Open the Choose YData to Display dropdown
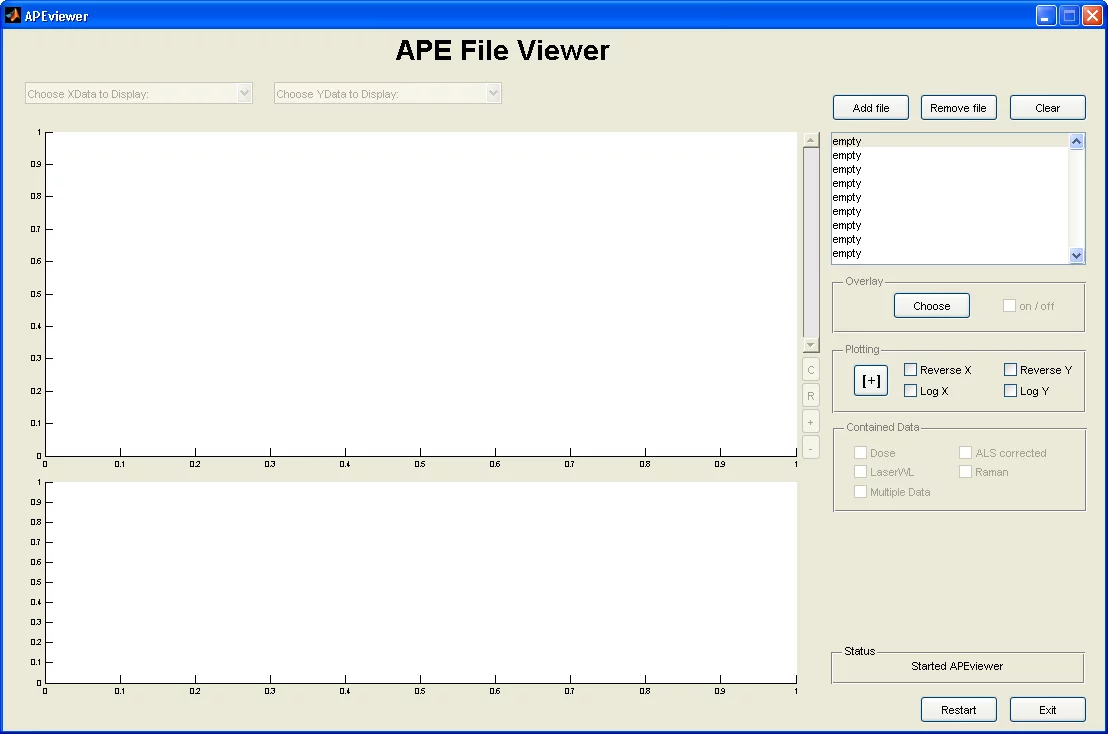The image size is (1108, 734). pyautogui.click(x=387, y=93)
